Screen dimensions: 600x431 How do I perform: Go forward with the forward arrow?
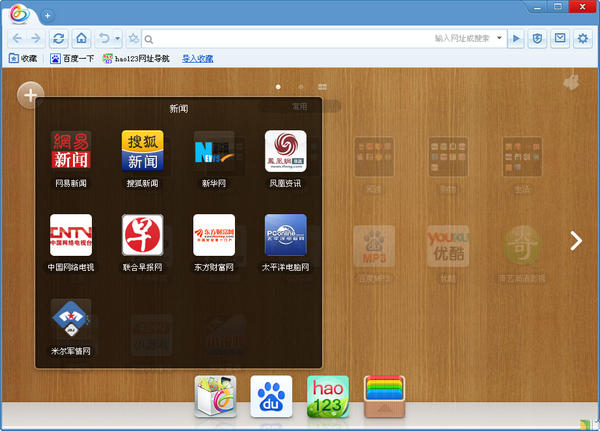(x=36, y=38)
